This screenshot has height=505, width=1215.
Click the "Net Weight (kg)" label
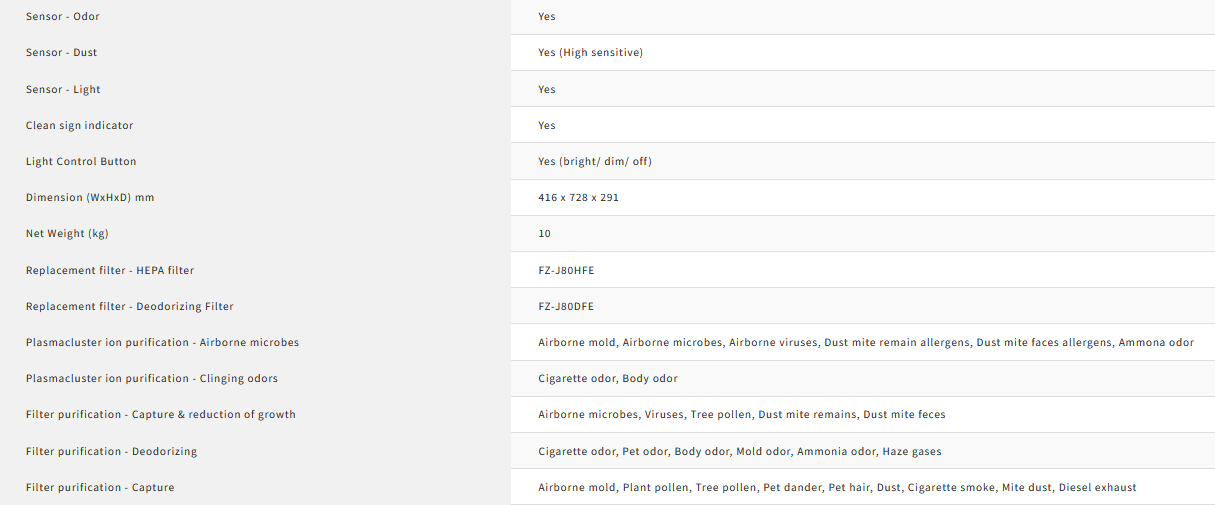pos(67,234)
